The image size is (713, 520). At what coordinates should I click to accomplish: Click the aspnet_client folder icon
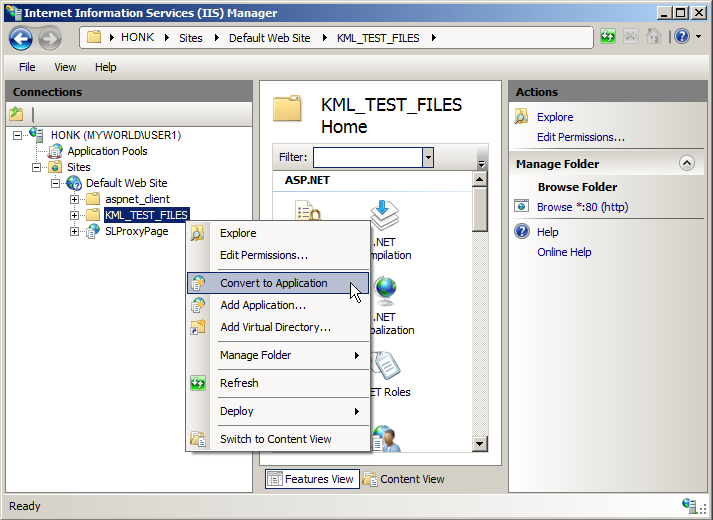(93, 199)
